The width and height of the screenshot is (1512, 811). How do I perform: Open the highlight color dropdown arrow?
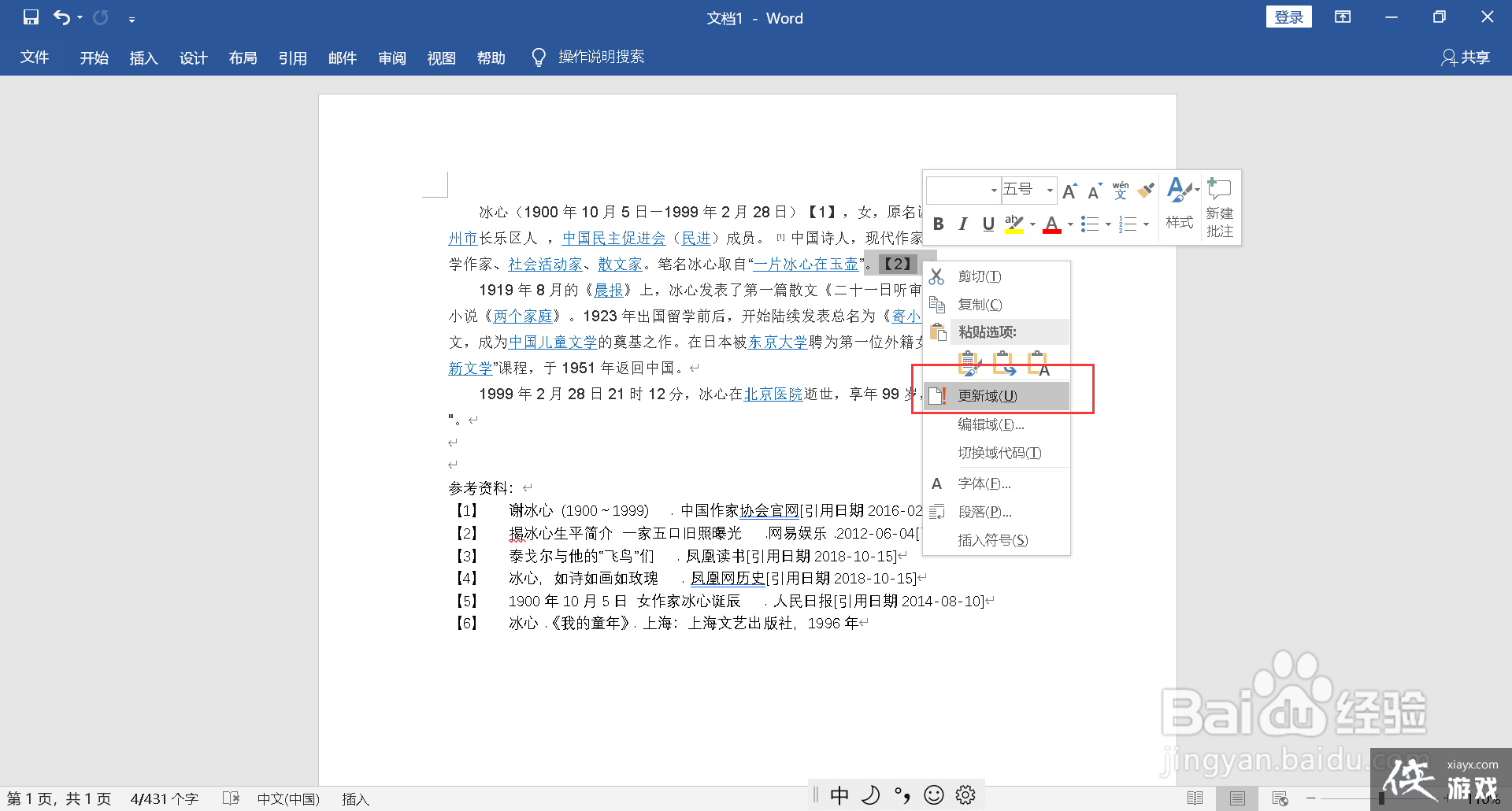1032,225
